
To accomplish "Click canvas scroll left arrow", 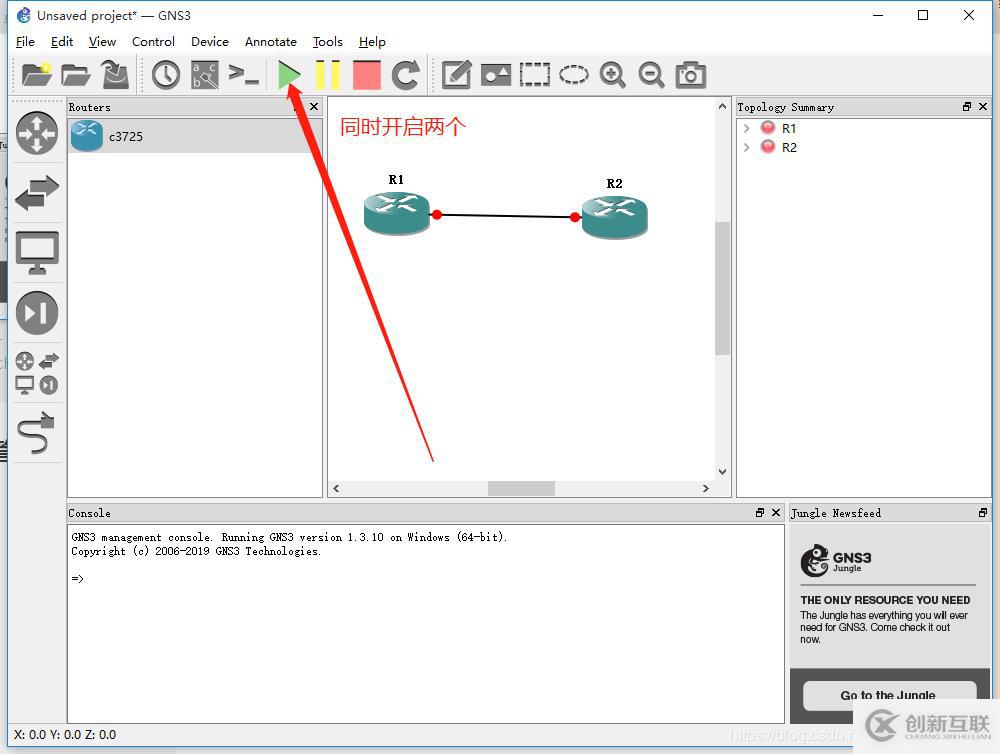I will point(336,489).
